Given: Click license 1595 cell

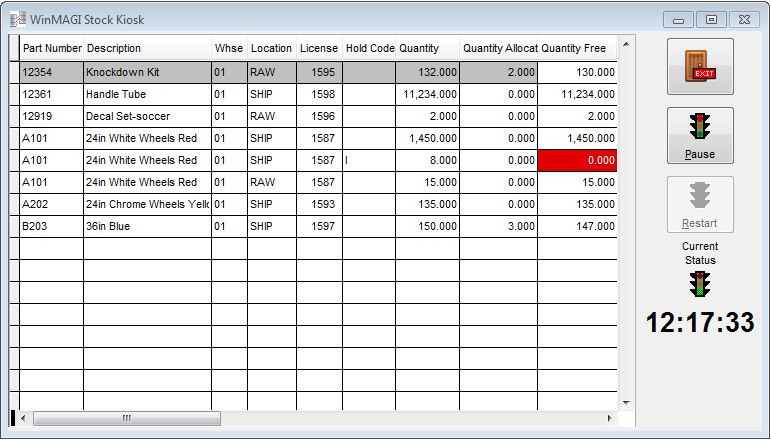Looking at the screenshot, I should click(x=319, y=72).
